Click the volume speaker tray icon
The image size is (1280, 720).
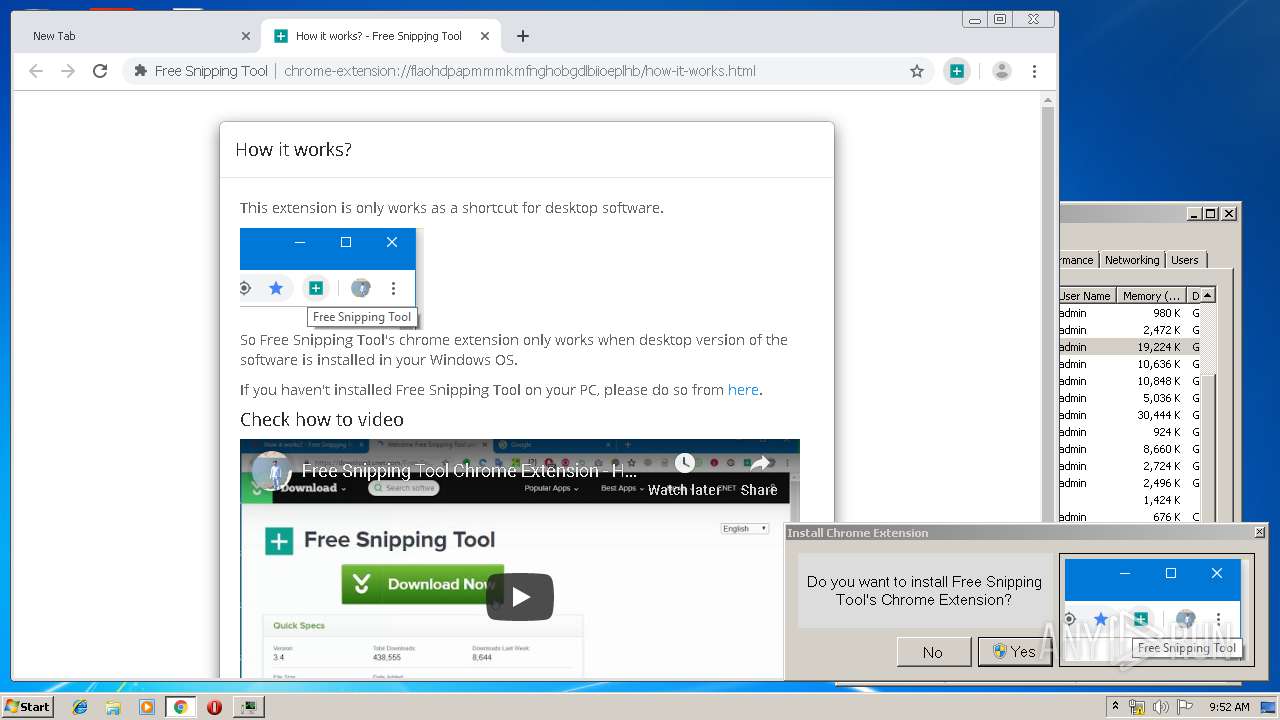coord(1161,707)
